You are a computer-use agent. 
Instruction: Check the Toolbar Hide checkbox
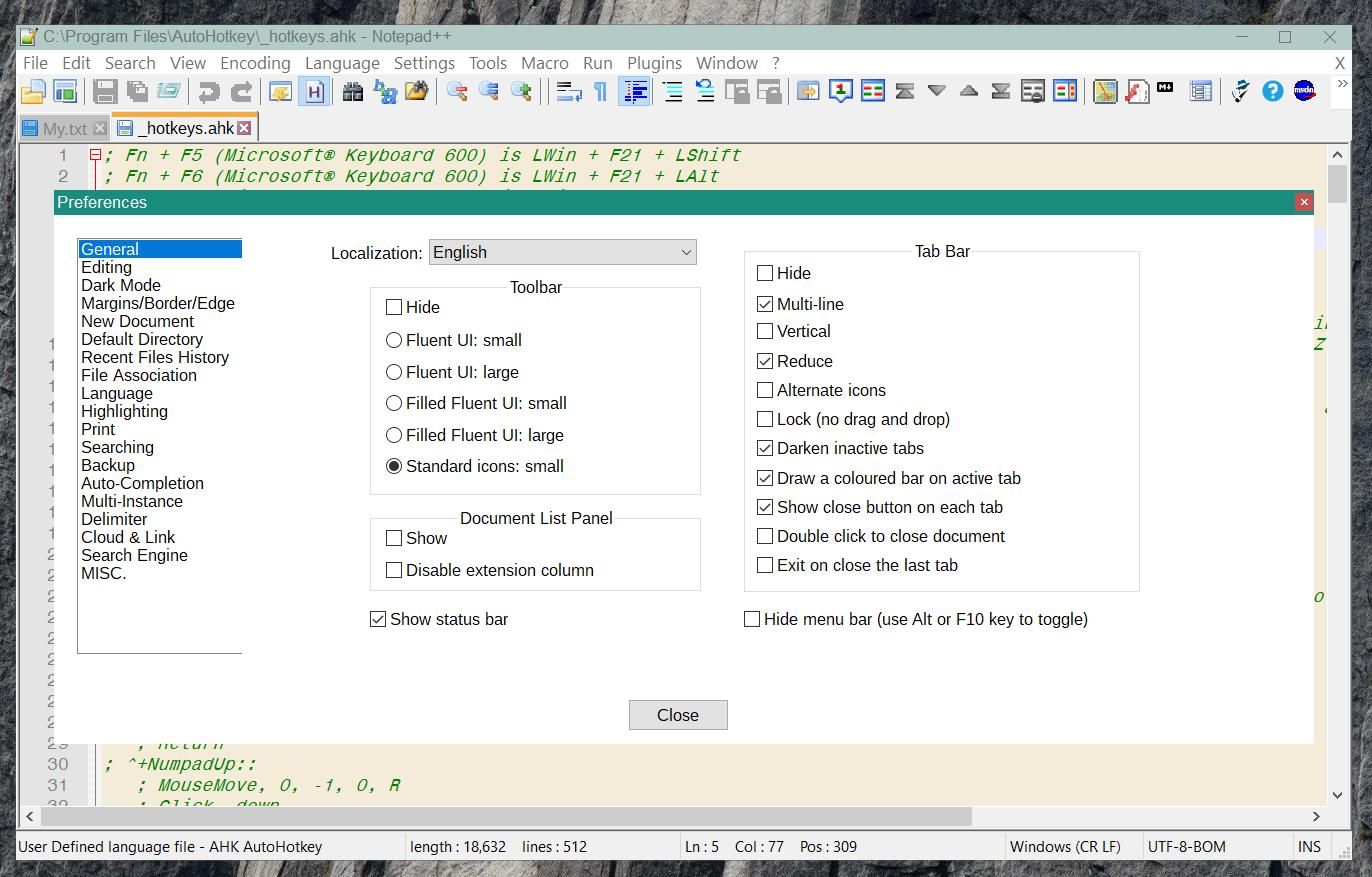point(394,307)
